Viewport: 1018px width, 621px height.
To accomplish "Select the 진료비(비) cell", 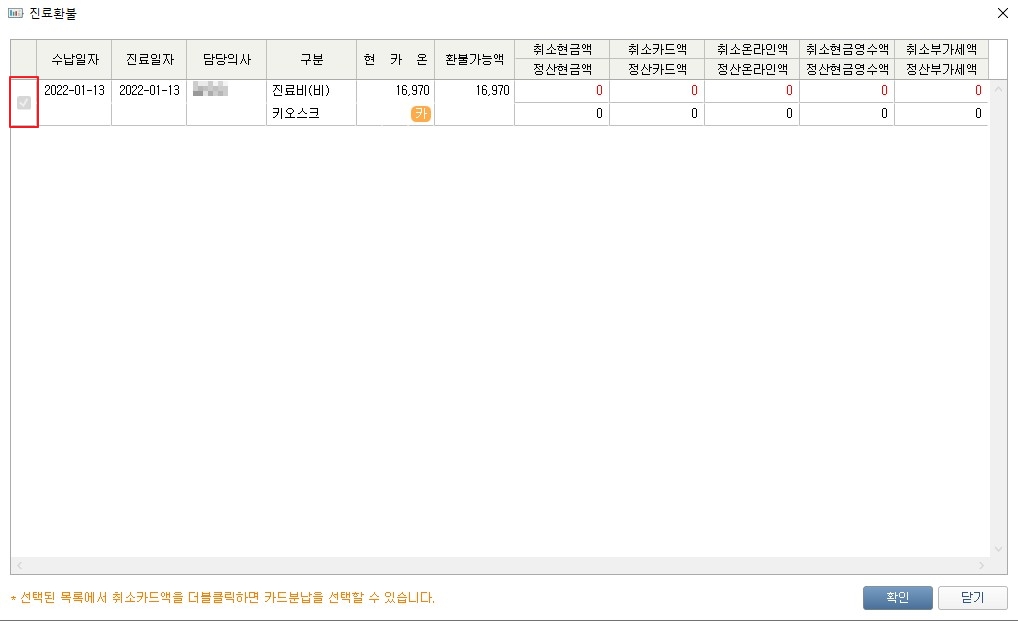I will 311,91.
